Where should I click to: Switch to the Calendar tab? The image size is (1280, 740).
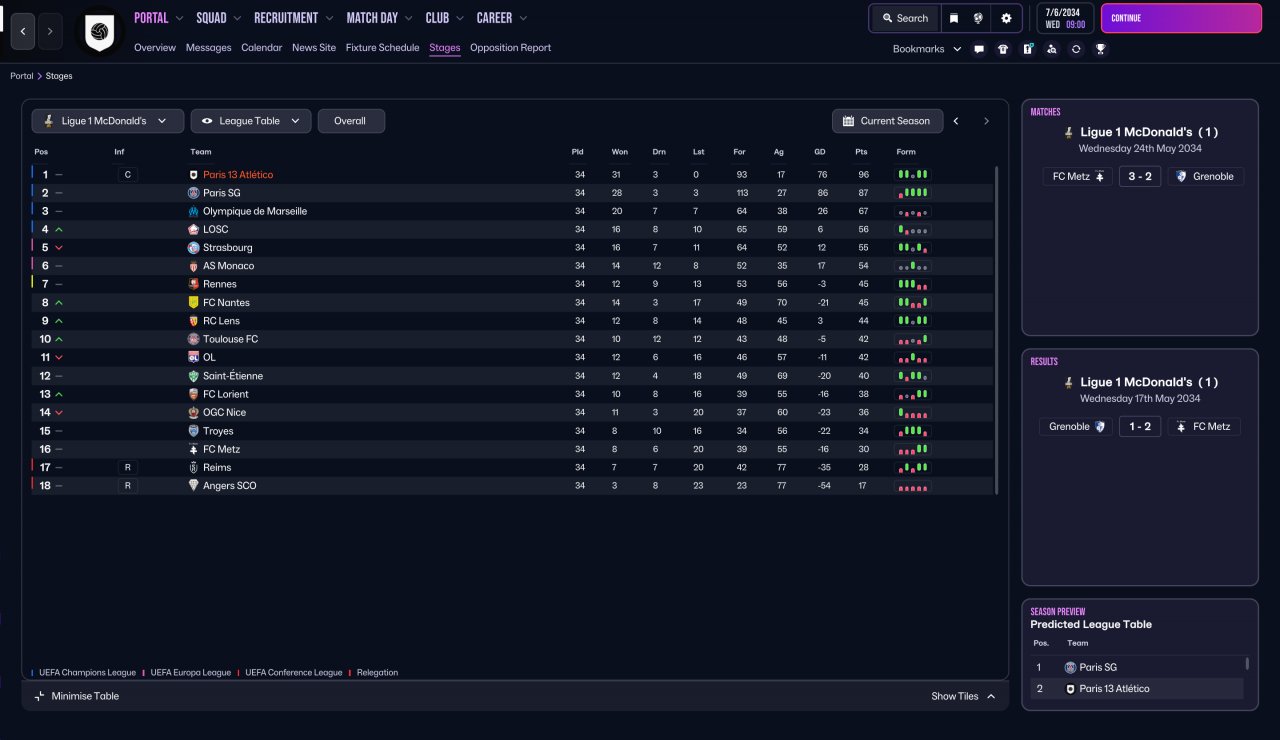pyautogui.click(x=262, y=47)
